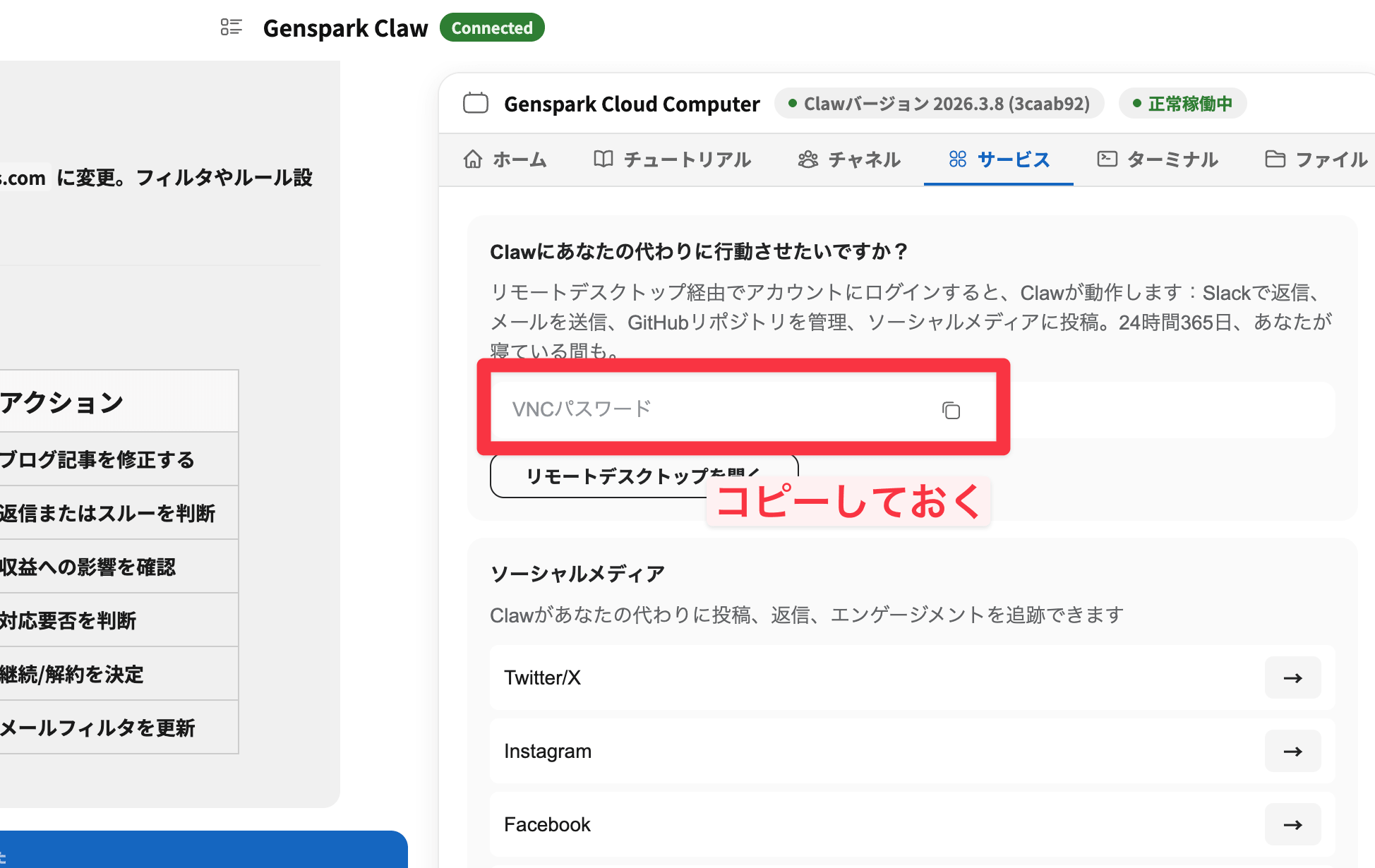Click the terminal icon for ターミナル
1375x868 pixels.
(x=1107, y=159)
